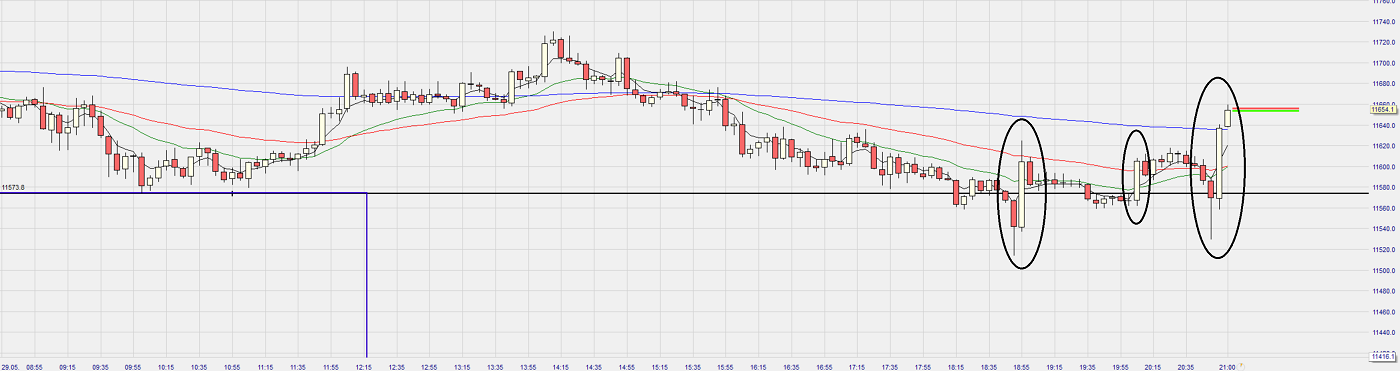Click the 11720.0 price scale label
This screenshot has width=1400, height=371.
pyautogui.click(x=1384, y=43)
